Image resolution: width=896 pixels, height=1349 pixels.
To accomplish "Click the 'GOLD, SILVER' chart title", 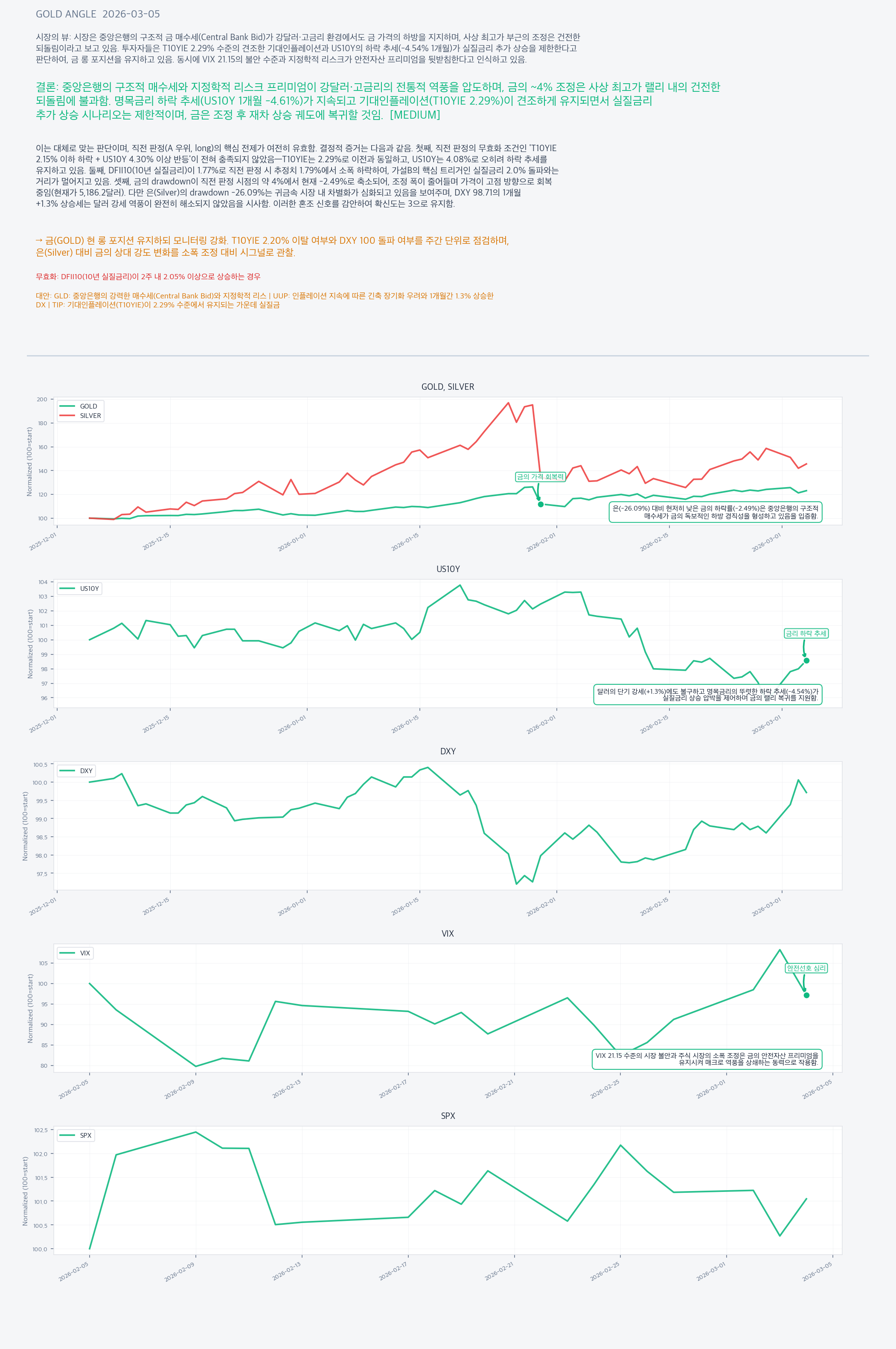I will click(x=448, y=387).
